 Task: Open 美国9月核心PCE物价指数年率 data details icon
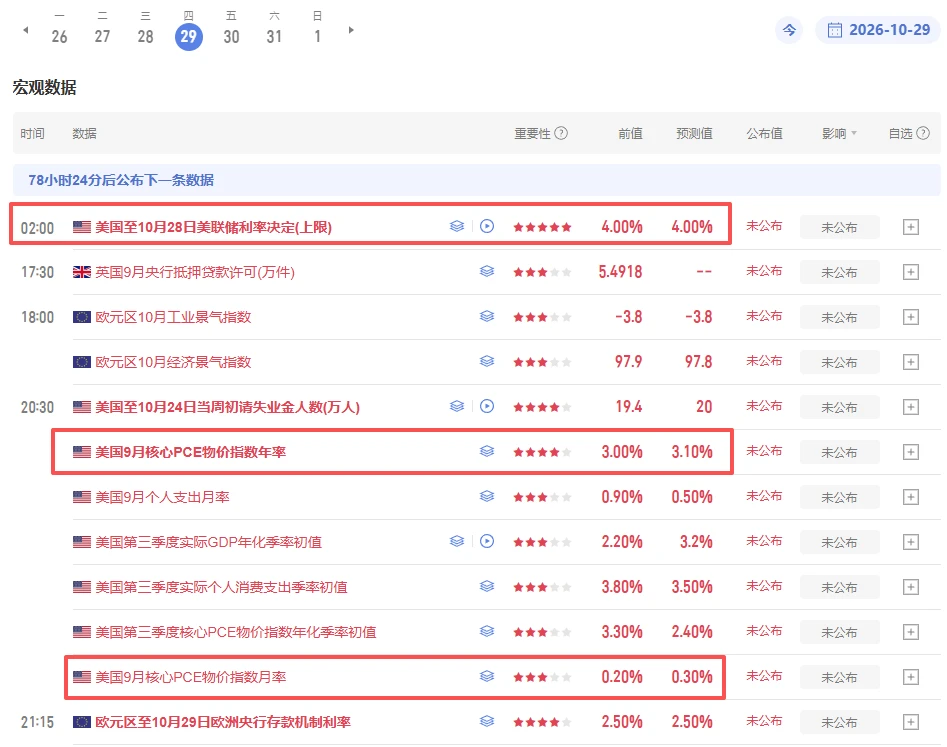click(x=487, y=452)
